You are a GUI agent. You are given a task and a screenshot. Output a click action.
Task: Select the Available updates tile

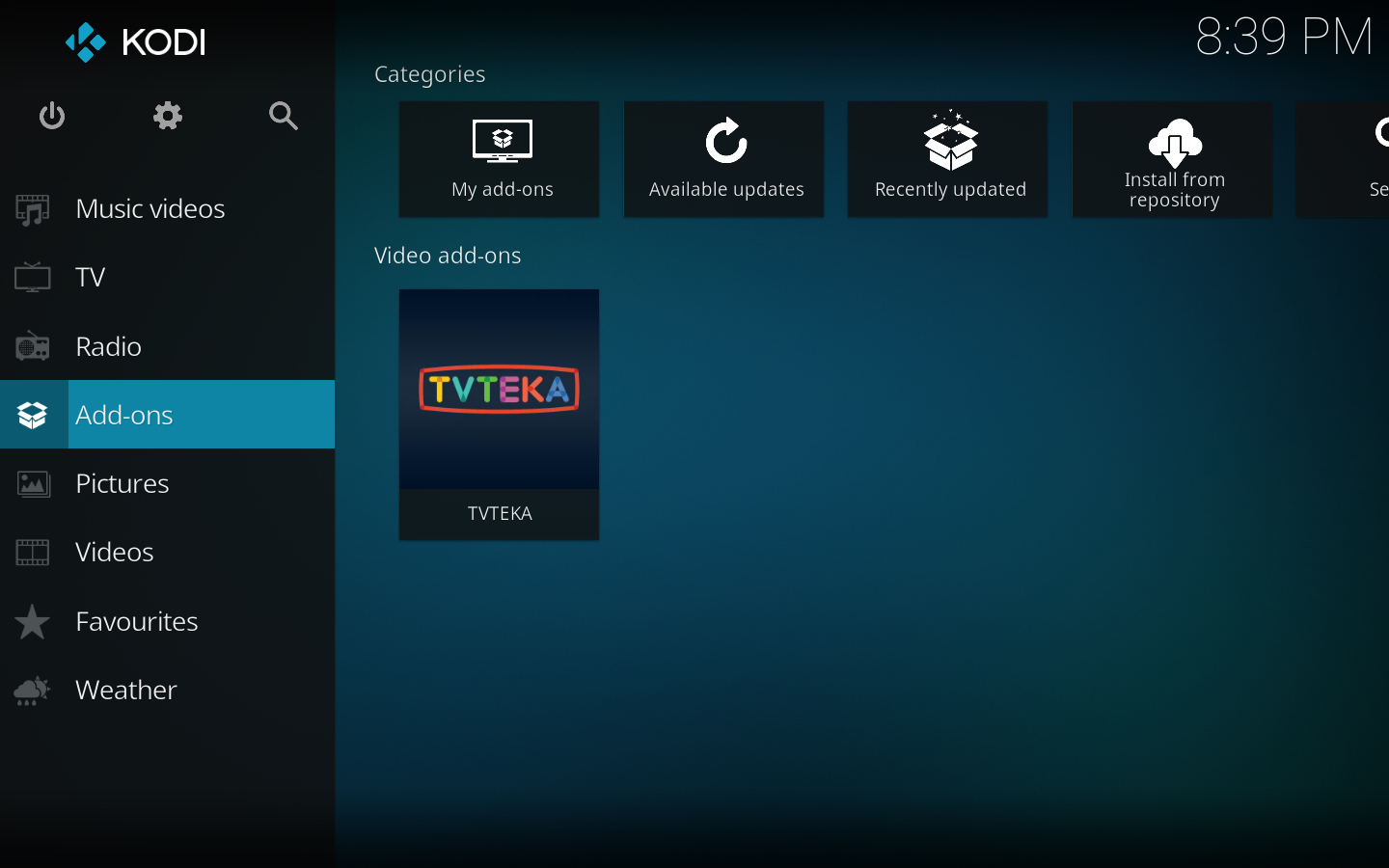coord(724,159)
